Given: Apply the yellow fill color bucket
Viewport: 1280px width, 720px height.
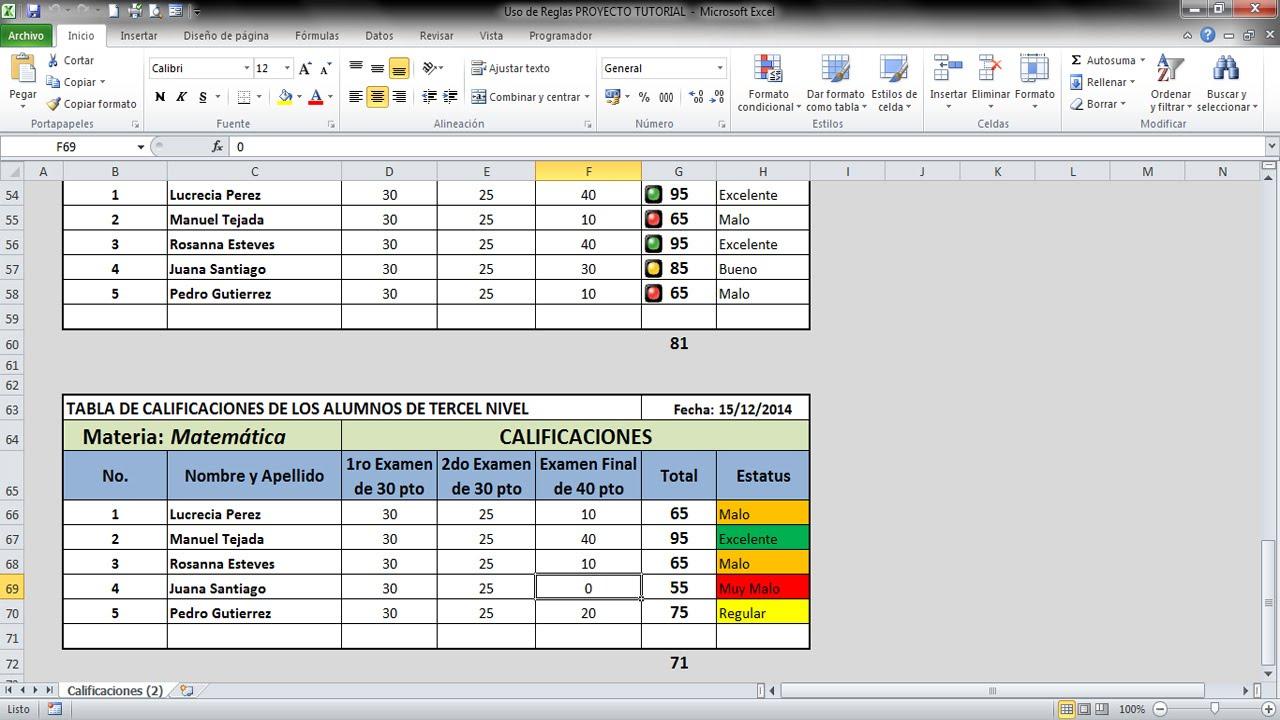Looking at the screenshot, I should [285, 97].
